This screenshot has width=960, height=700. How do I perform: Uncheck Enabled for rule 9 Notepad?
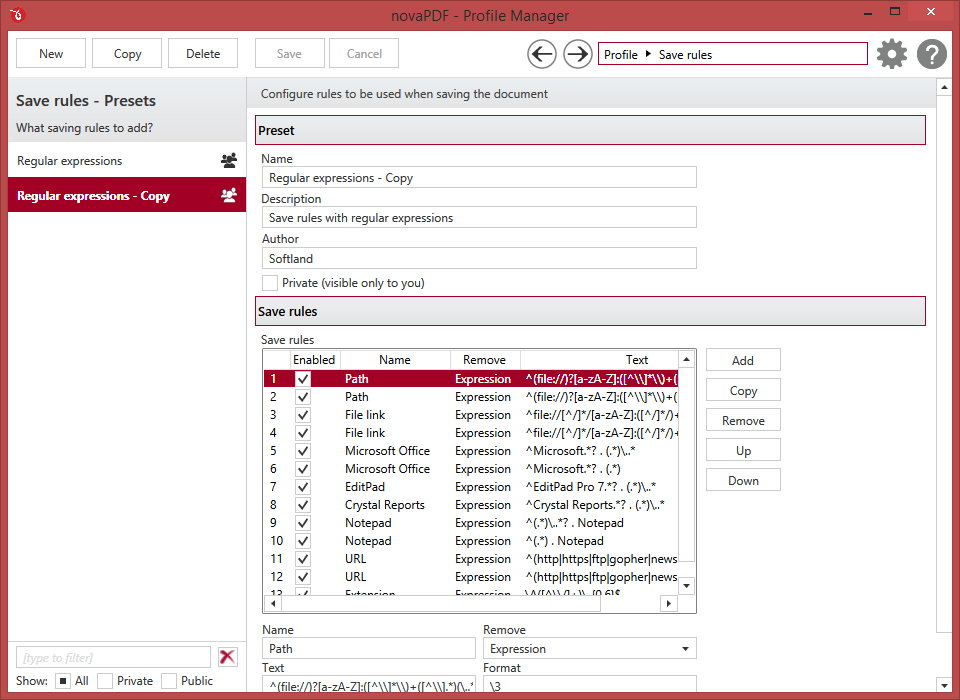(302, 523)
